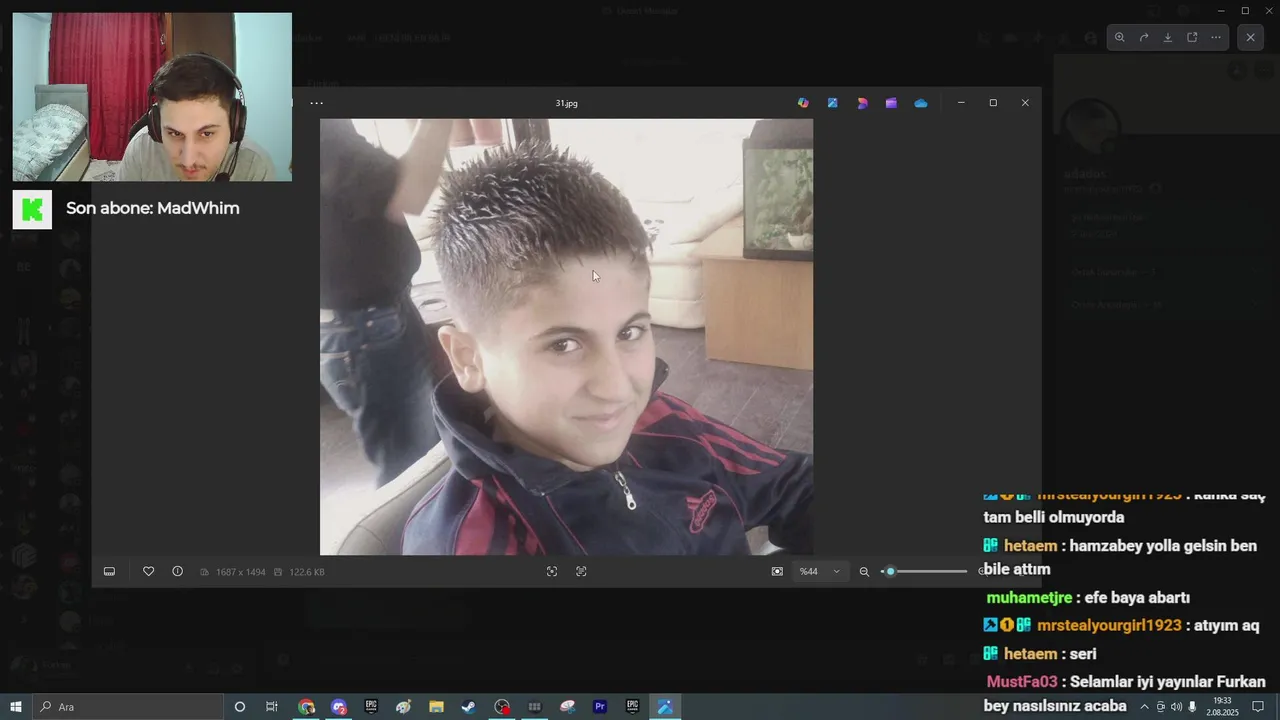
Task: Click username hetaem on the 'seri' message
Action: click(x=1030, y=653)
